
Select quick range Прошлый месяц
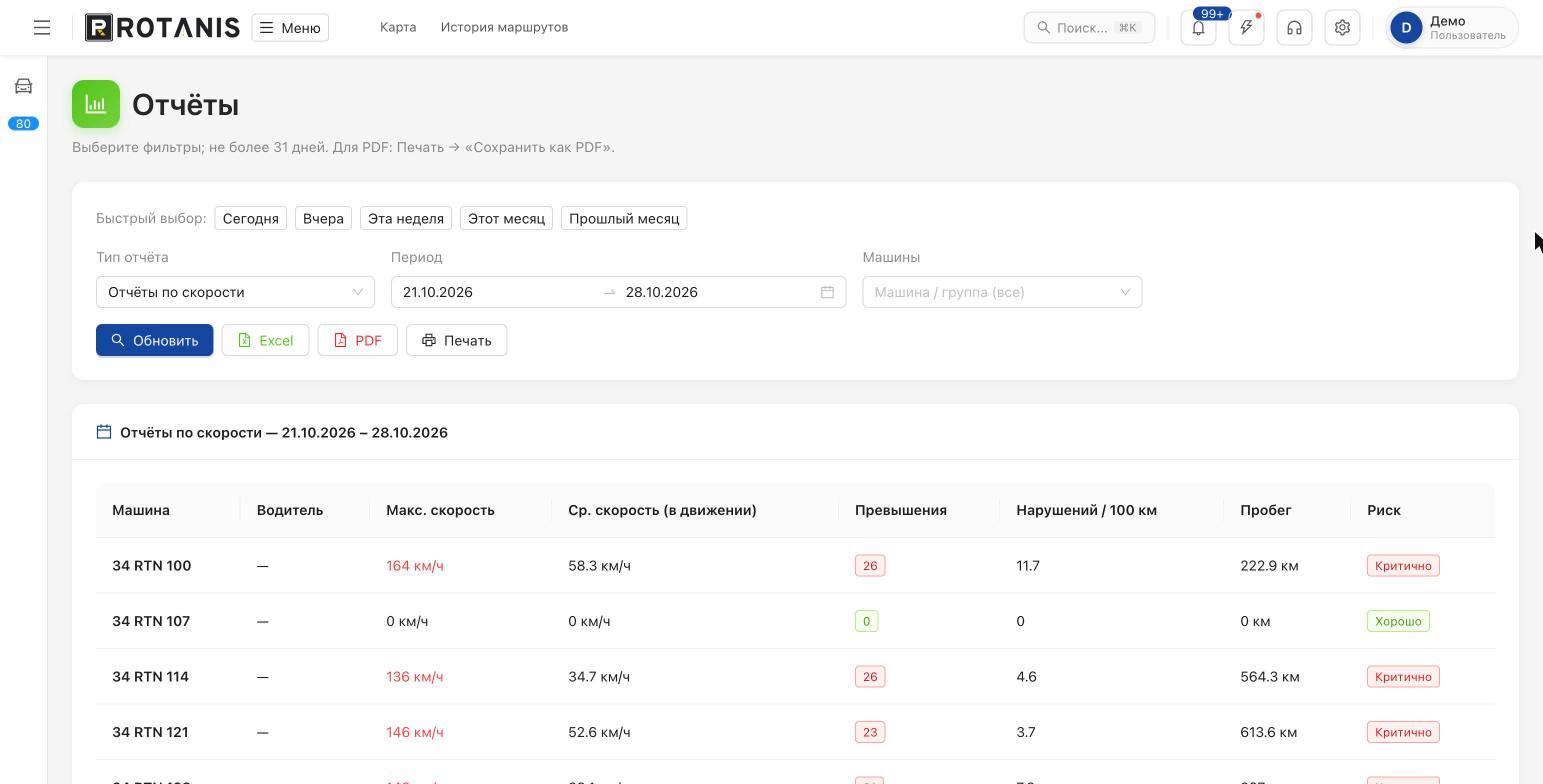(x=624, y=218)
